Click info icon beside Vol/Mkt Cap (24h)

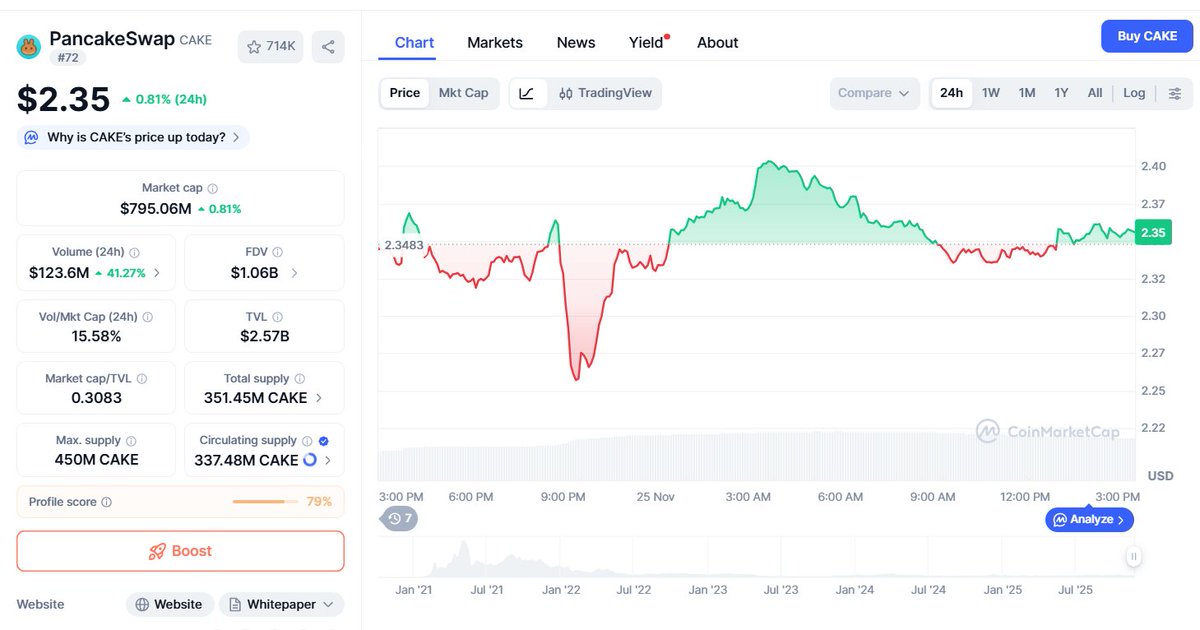(148, 317)
